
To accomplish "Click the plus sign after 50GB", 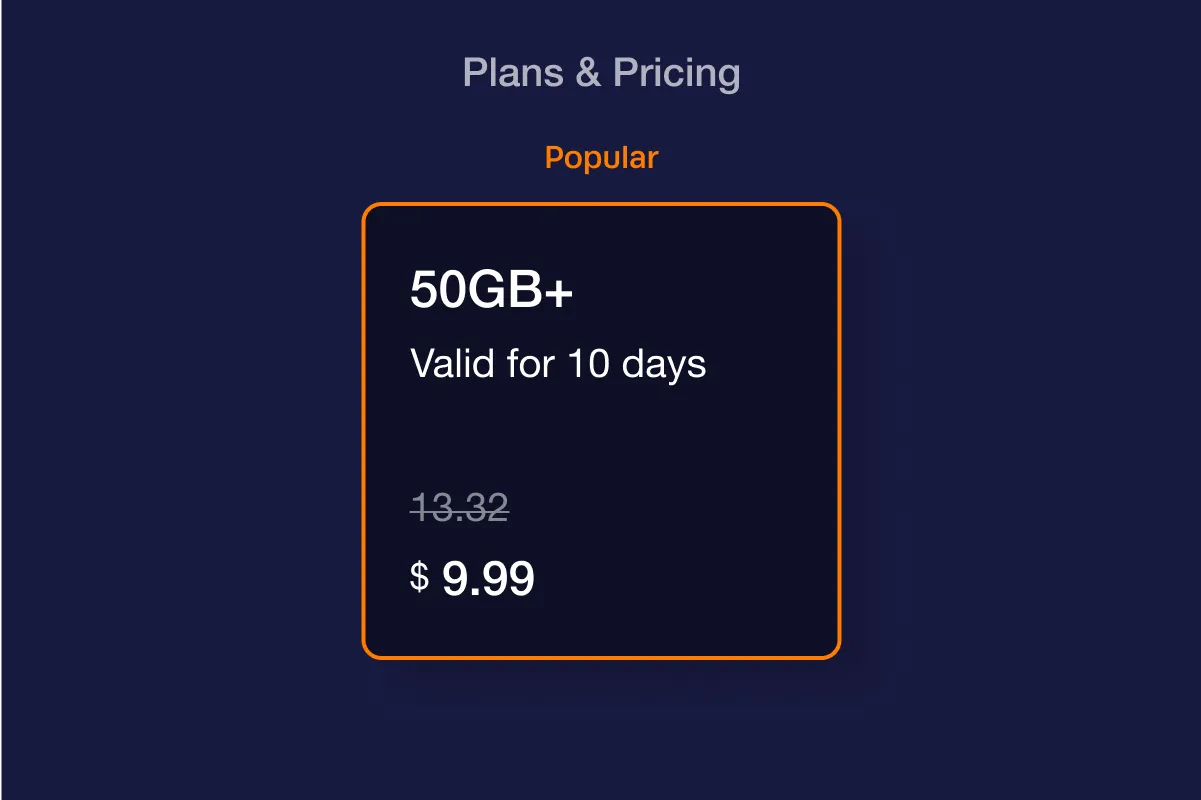I will point(560,291).
